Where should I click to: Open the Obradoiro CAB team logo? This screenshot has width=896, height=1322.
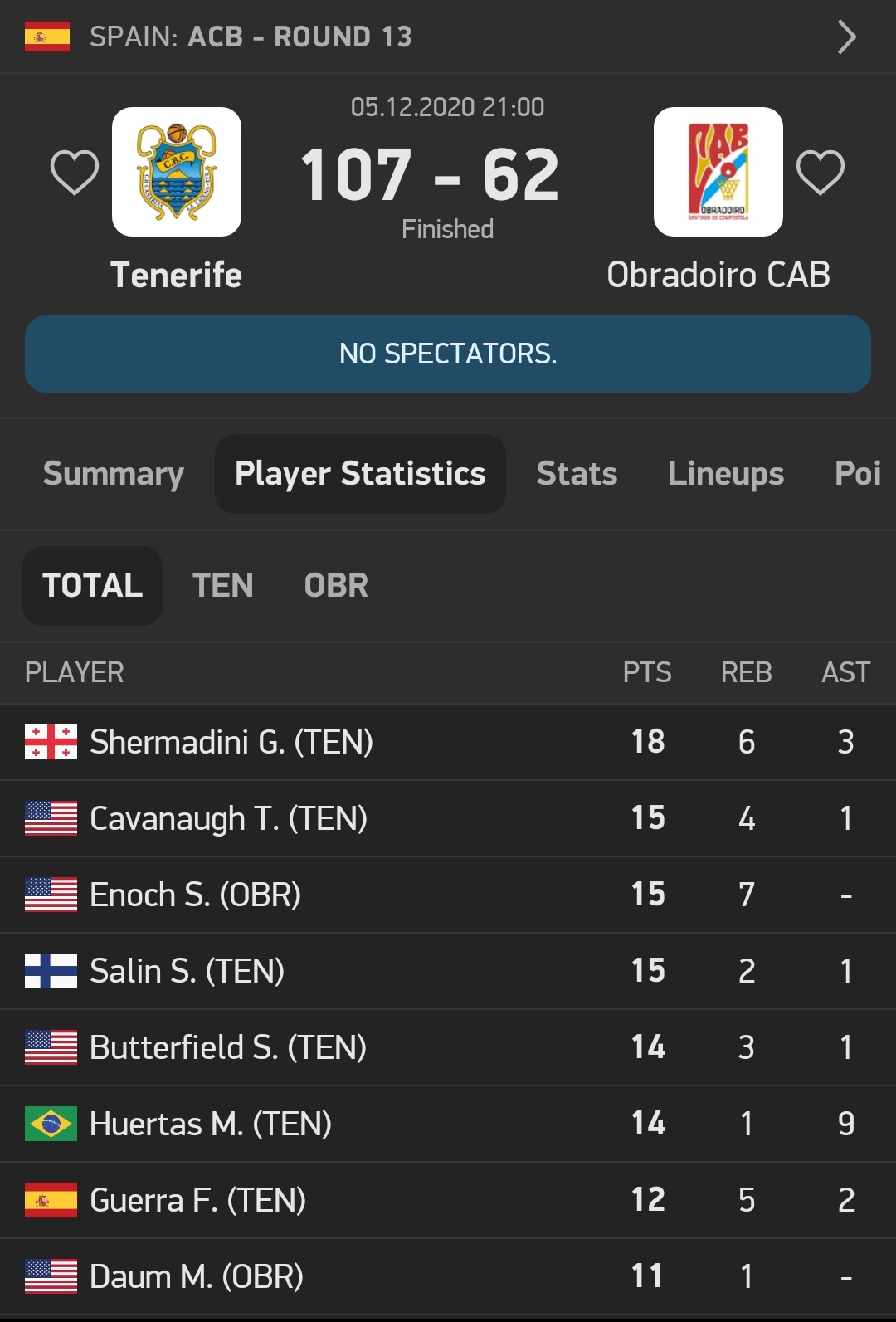[718, 172]
